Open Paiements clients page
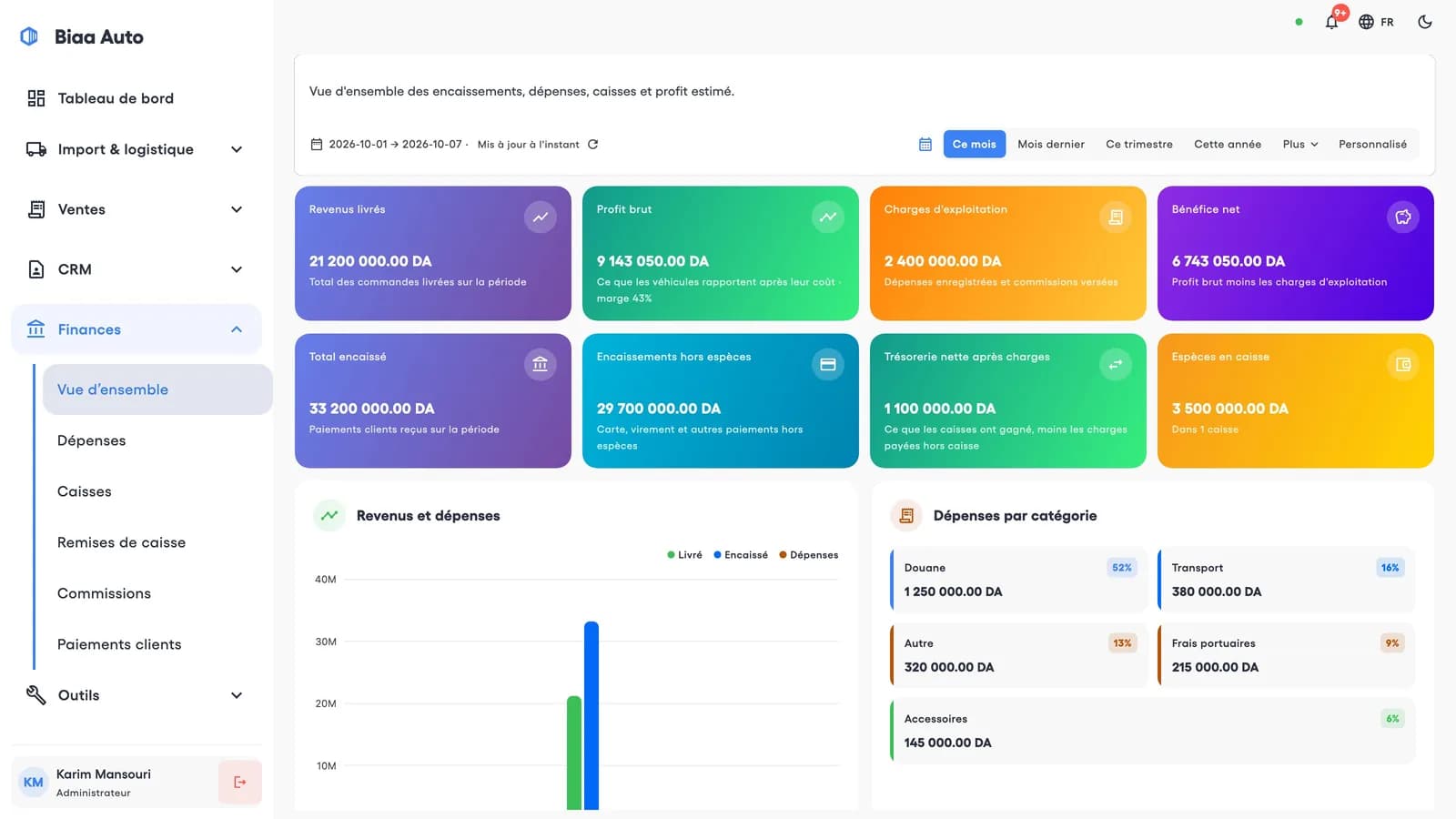1456x819 pixels. point(157,644)
